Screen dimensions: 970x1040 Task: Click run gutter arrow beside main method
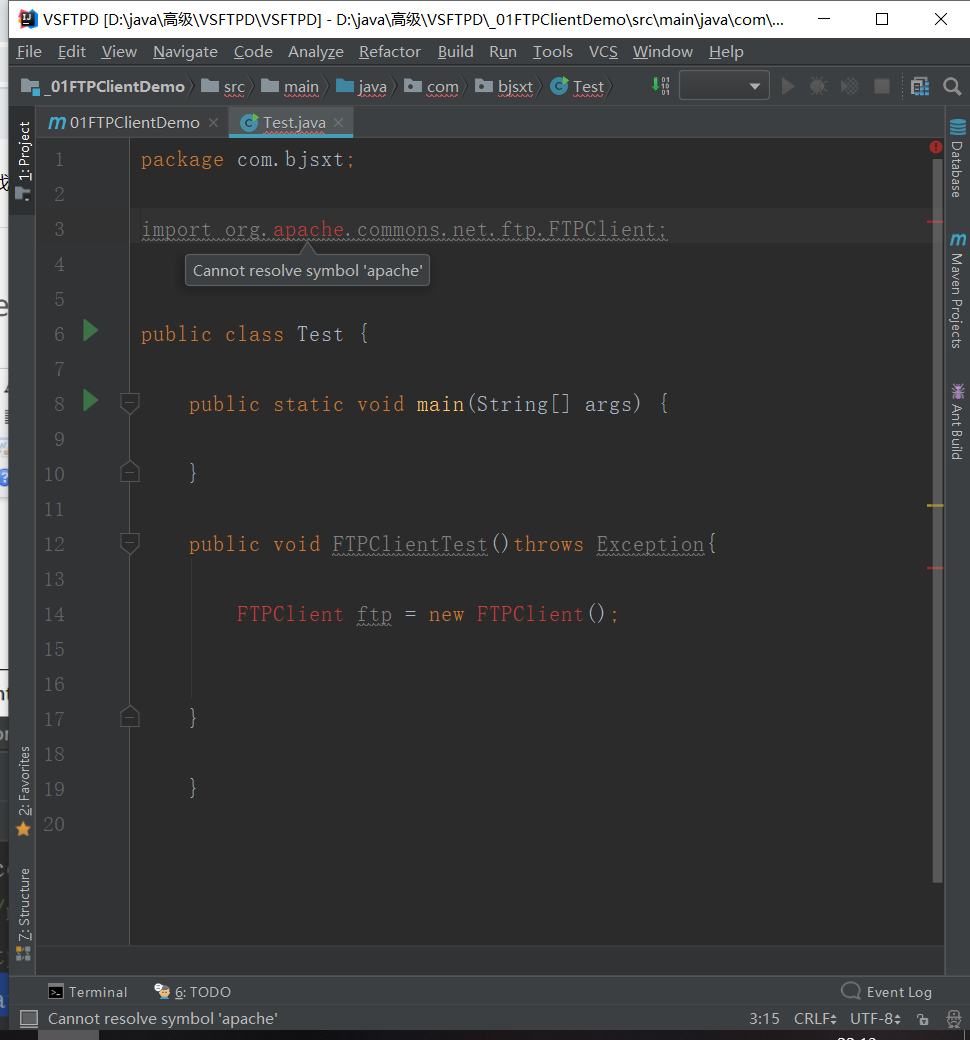pyautogui.click(x=90, y=400)
